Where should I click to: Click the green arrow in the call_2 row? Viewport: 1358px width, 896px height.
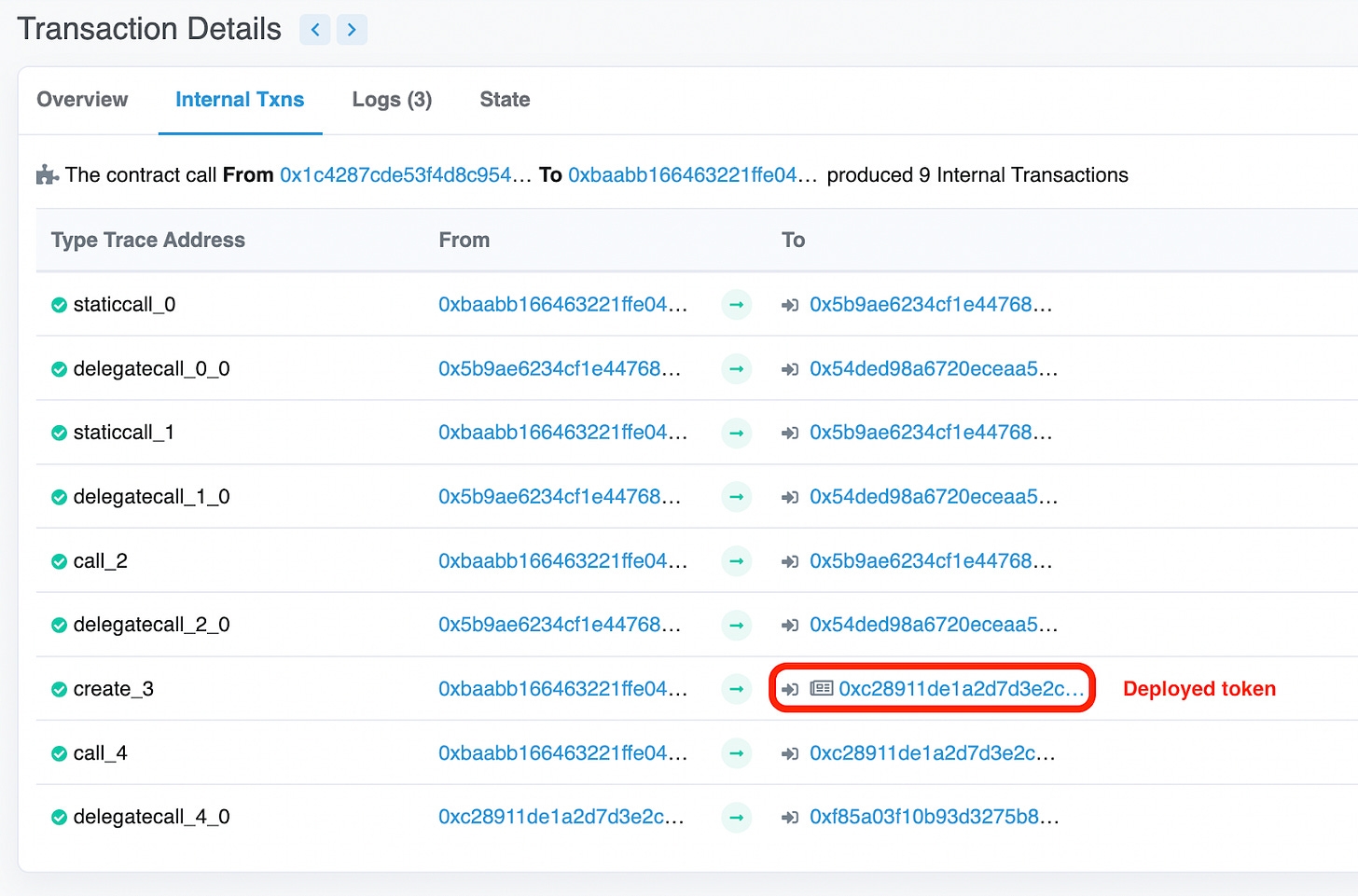[x=736, y=561]
